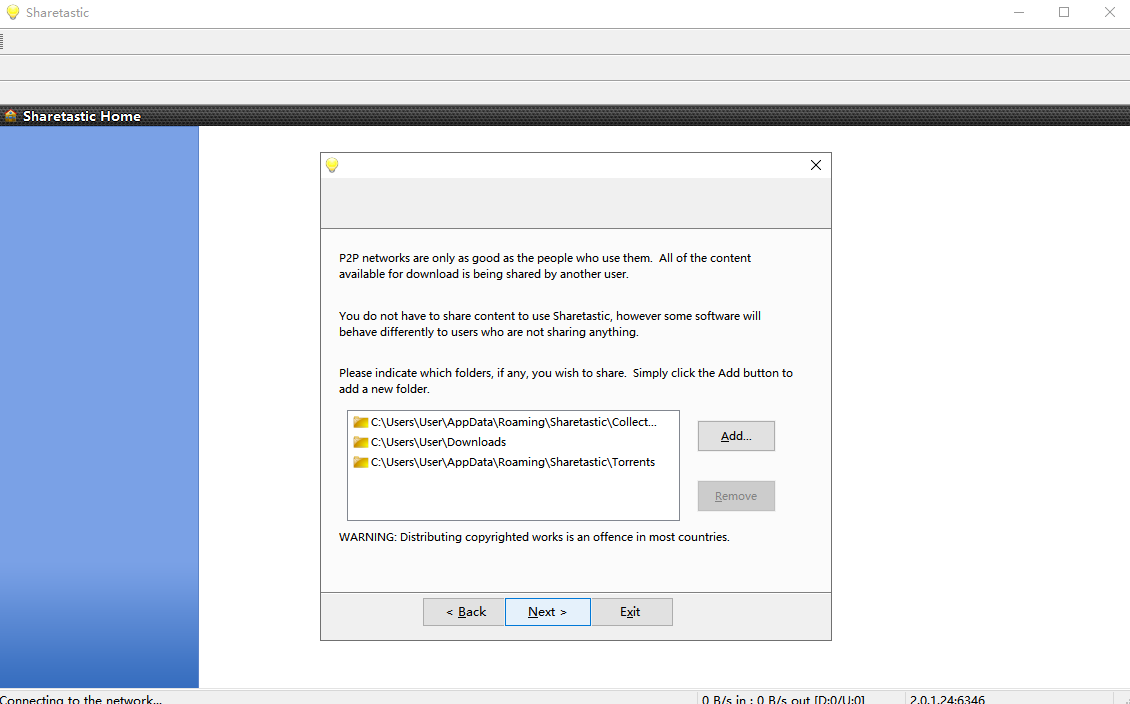
Task: Click folder icon beside Downloads path
Action: click(360, 442)
